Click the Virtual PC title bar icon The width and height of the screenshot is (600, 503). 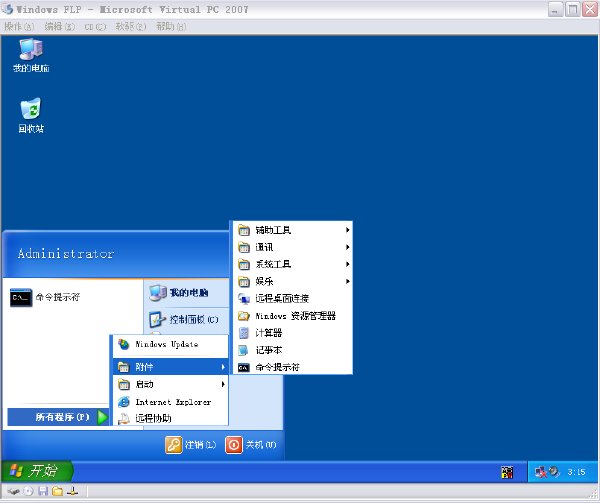click(7, 9)
